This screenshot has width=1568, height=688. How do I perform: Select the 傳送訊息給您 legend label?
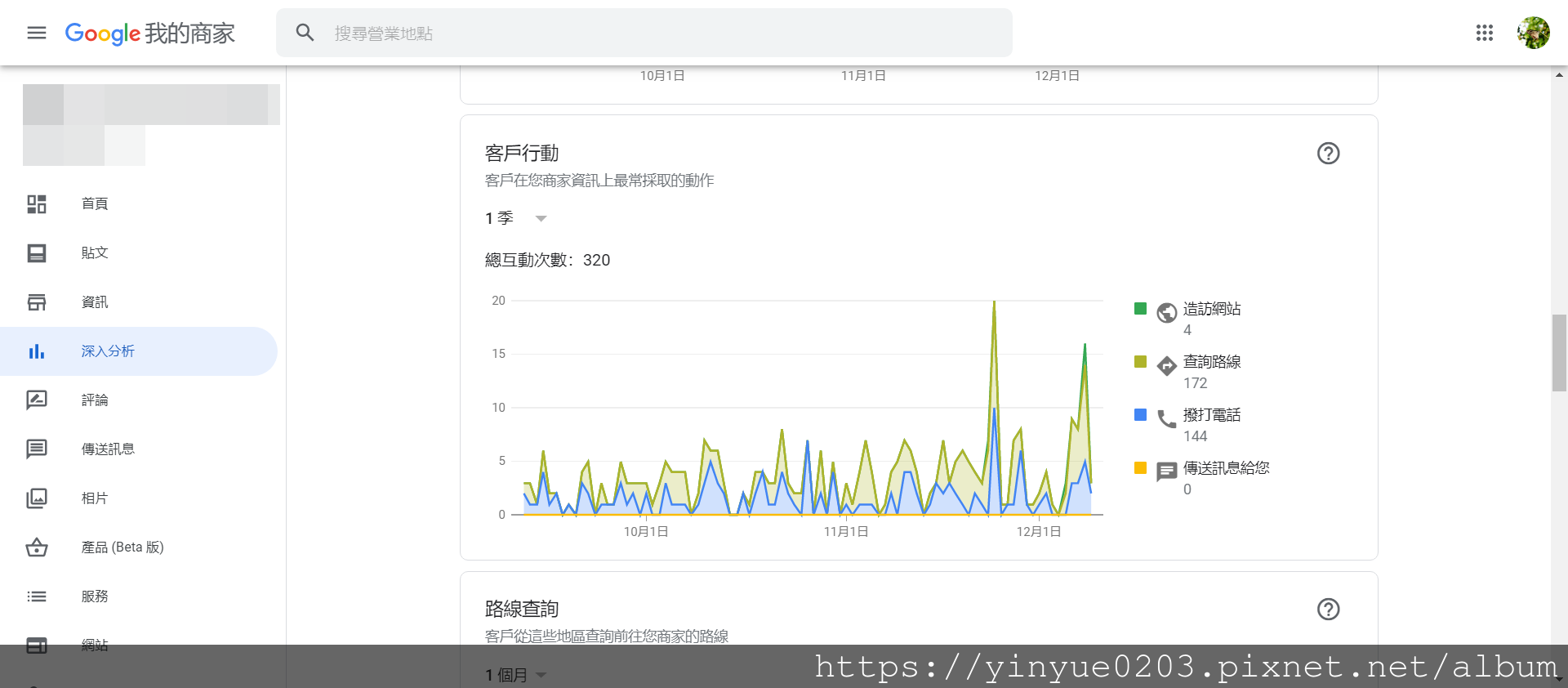(1227, 468)
